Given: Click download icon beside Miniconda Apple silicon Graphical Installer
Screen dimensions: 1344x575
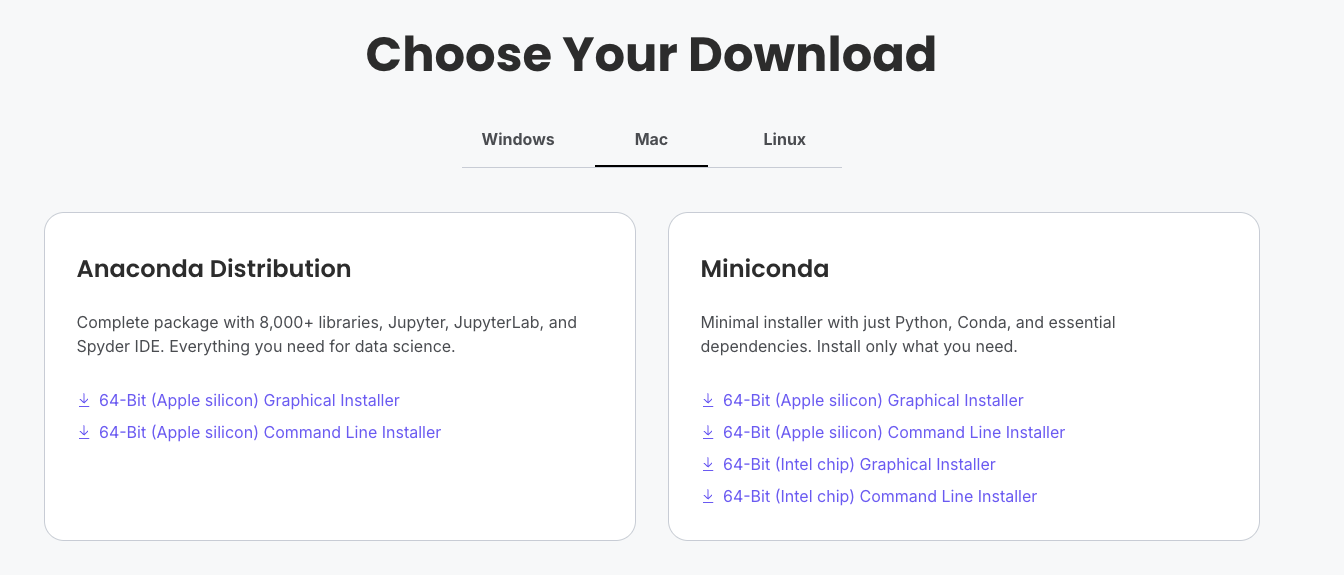Looking at the screenshot, I should [708, 401].
